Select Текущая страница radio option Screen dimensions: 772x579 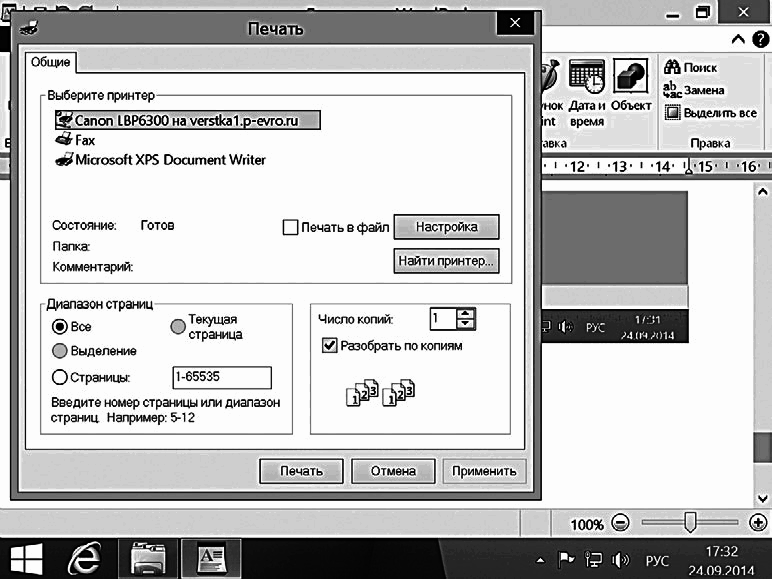coord(178,326)
